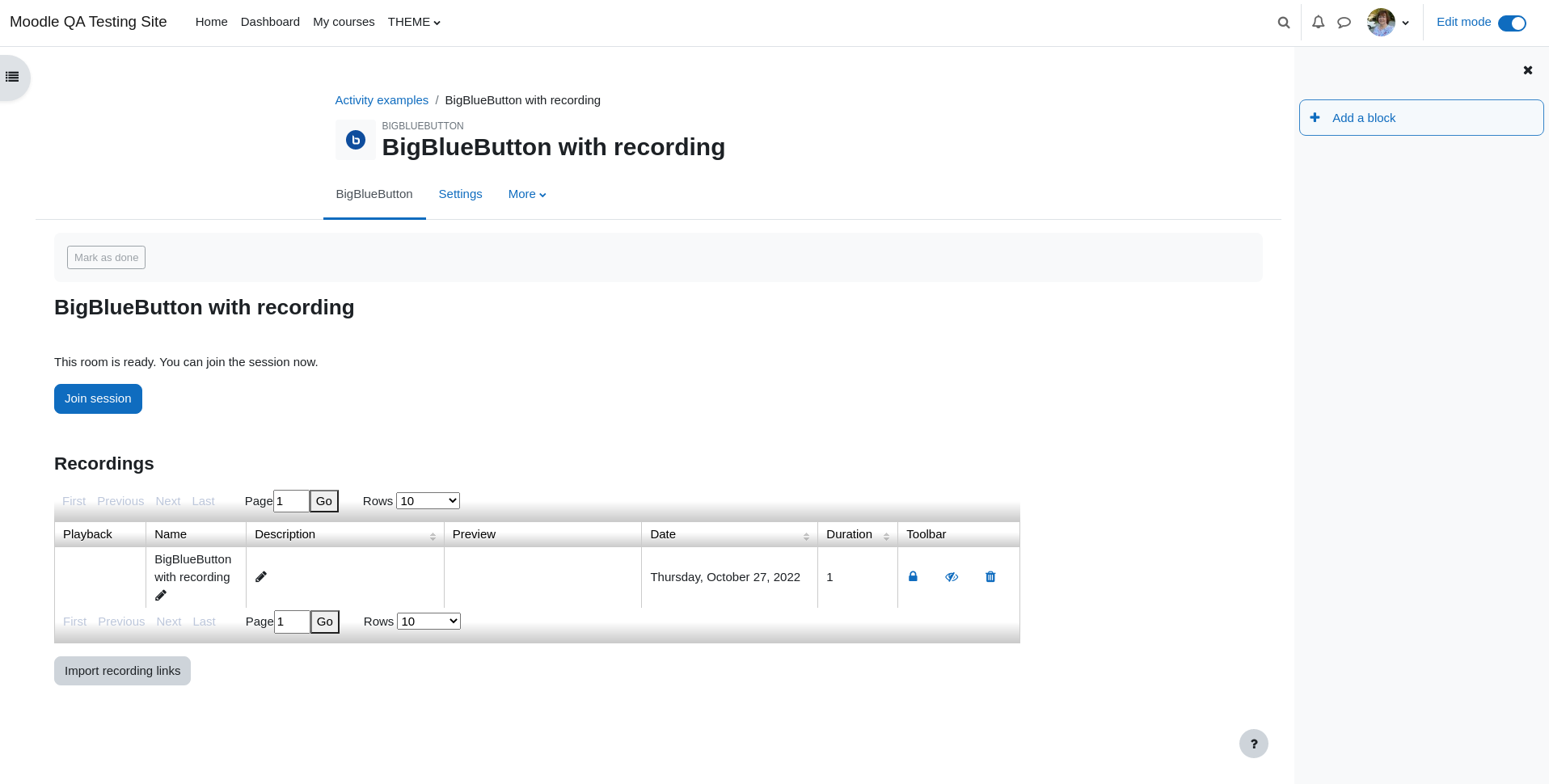Open top Rows dropdown

(x=428, y=501)
